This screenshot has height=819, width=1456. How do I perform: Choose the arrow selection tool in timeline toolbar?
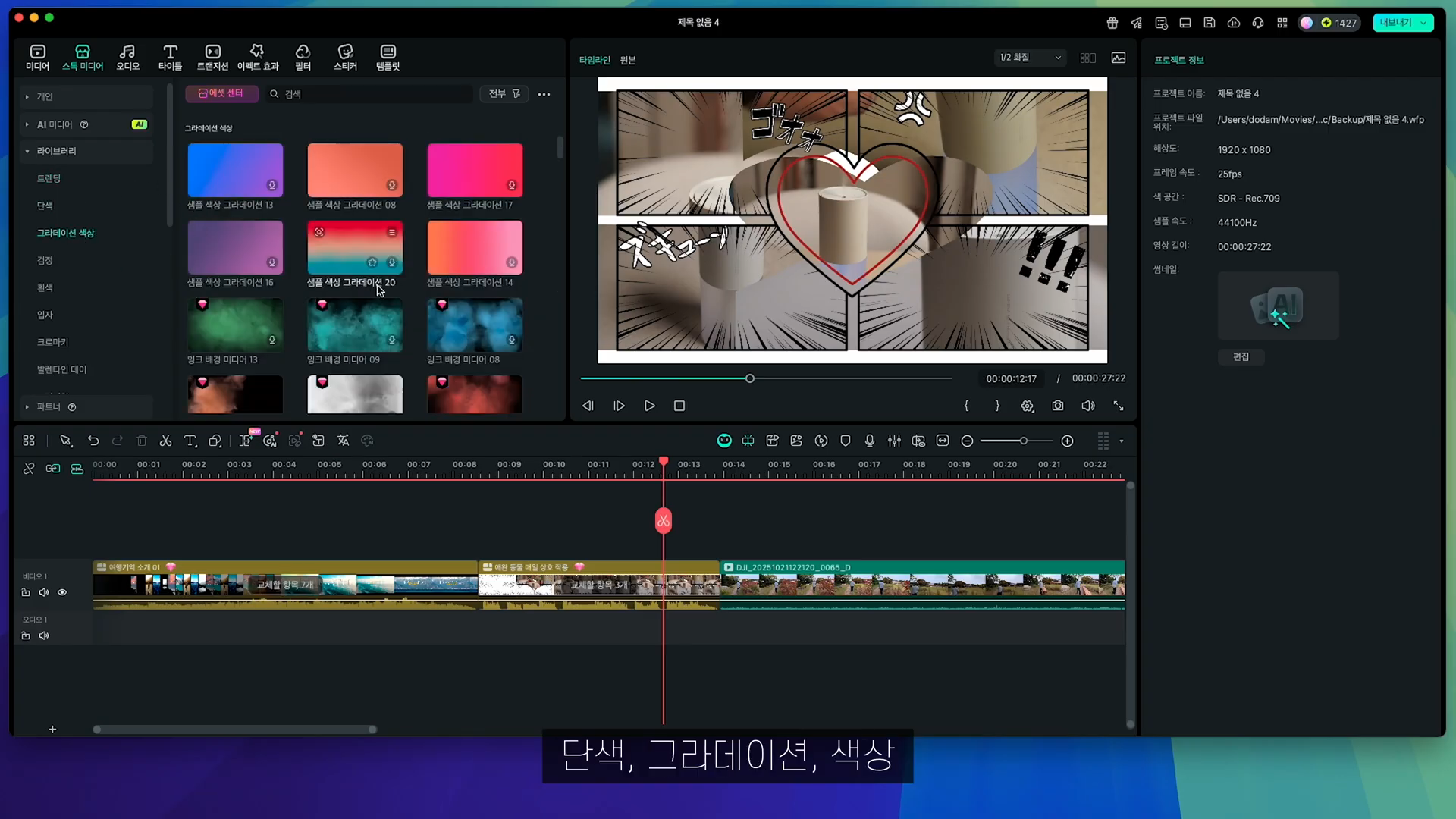66,441
